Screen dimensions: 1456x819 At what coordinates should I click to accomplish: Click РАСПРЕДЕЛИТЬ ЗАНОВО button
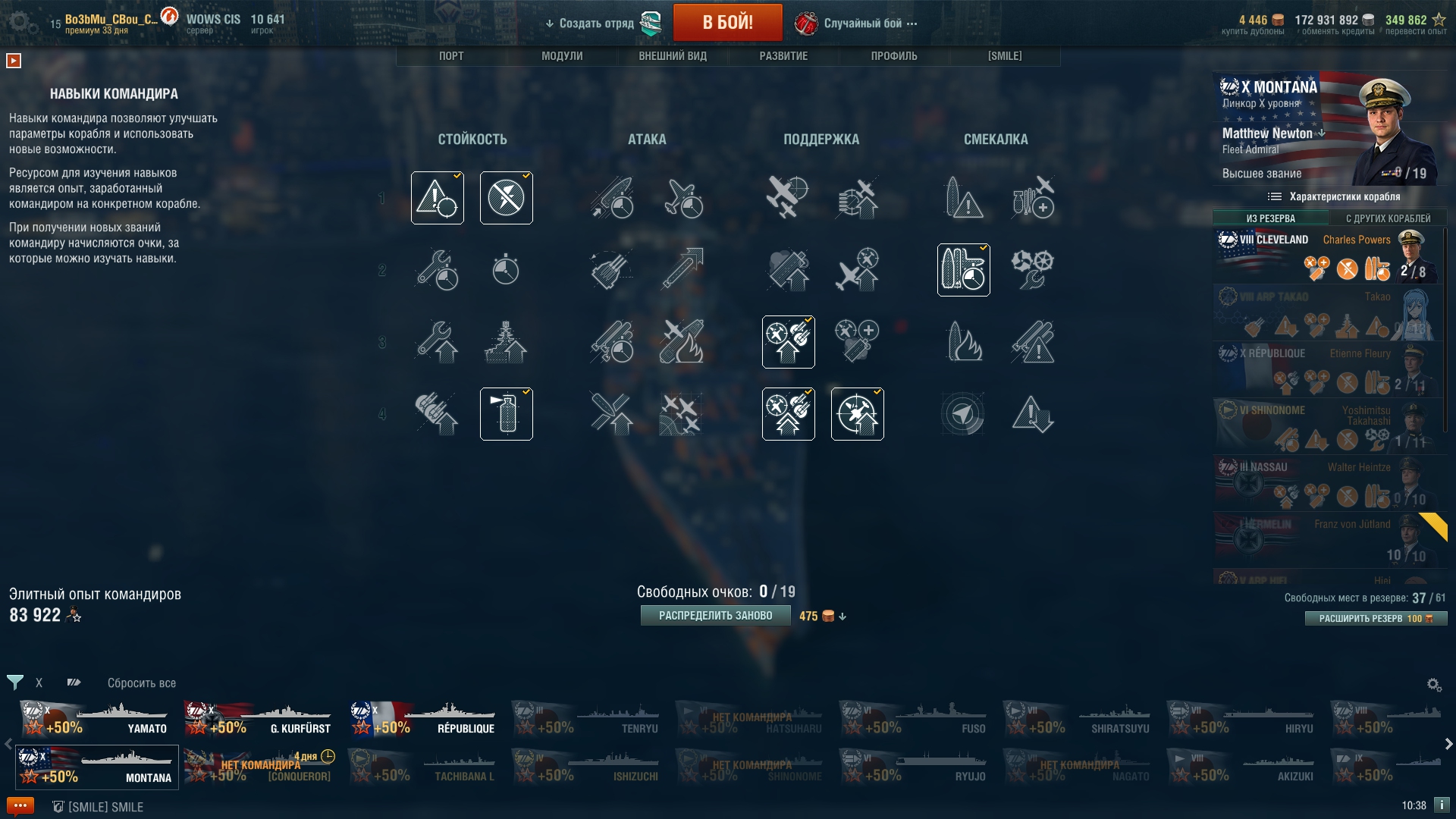tap(715, 616)
